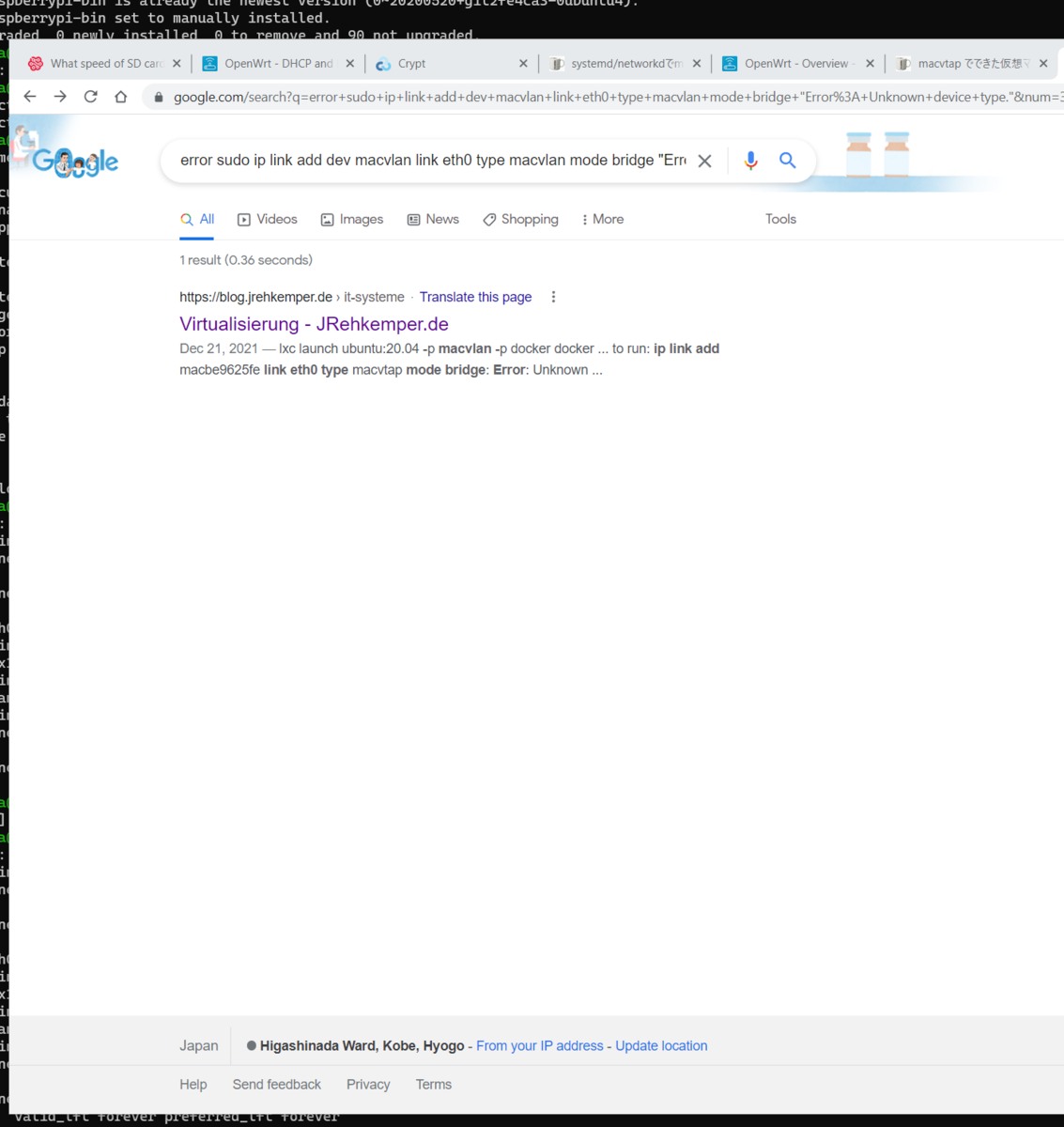Close the Crypt tab
The height and width of the screenshot is (1127, 1064).
coord(523,64)
